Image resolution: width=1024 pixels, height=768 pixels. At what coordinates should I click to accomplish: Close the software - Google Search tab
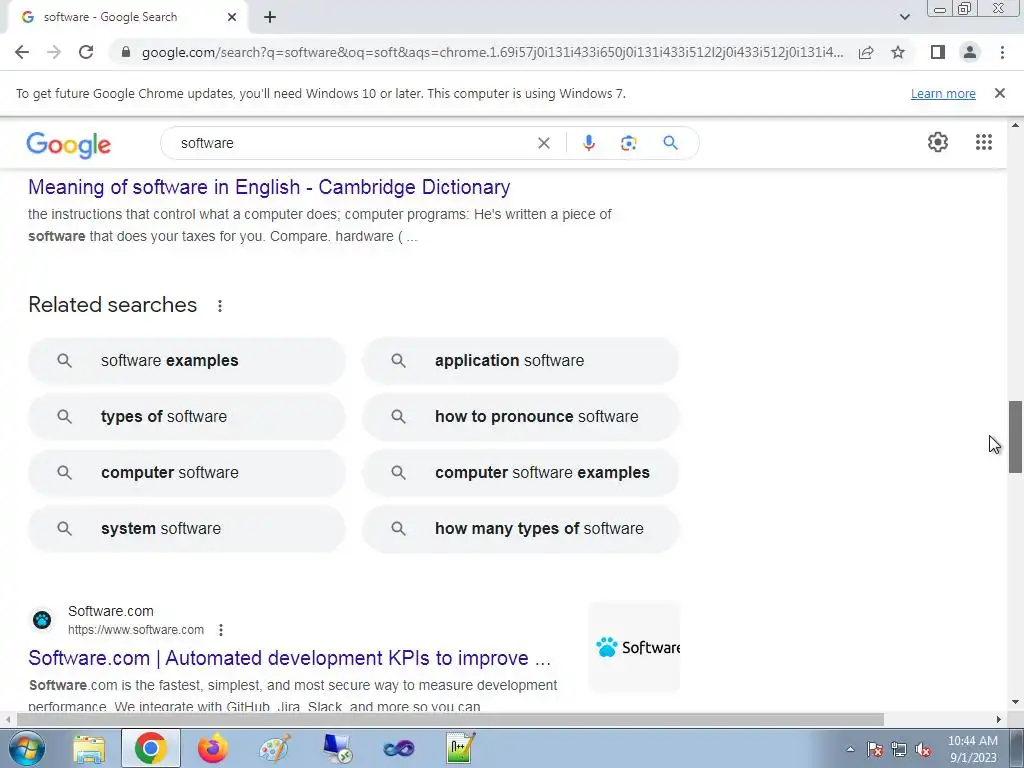click(x=232, y=17)
